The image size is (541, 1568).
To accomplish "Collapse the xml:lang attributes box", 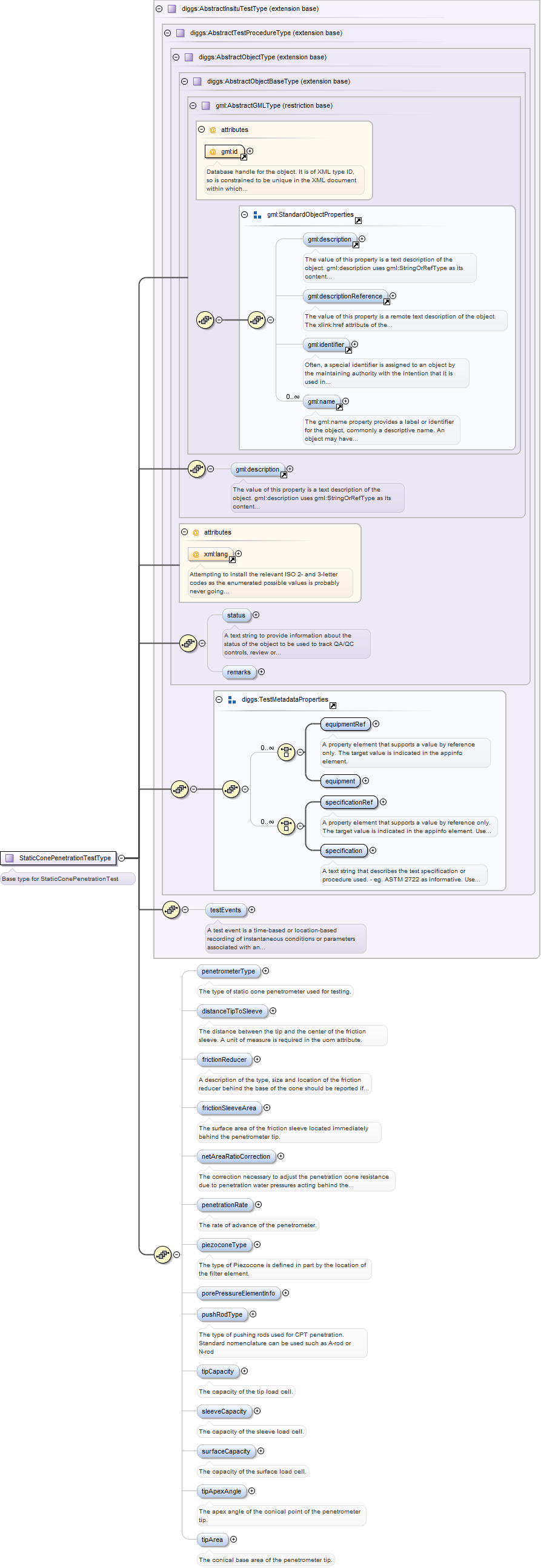I will coord(185,532).
